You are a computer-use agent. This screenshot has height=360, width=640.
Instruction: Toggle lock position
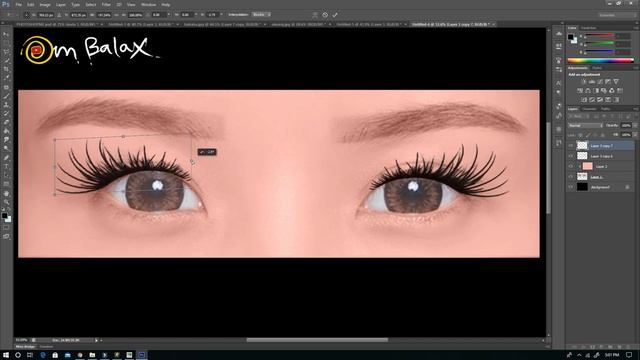pos(596,135)
